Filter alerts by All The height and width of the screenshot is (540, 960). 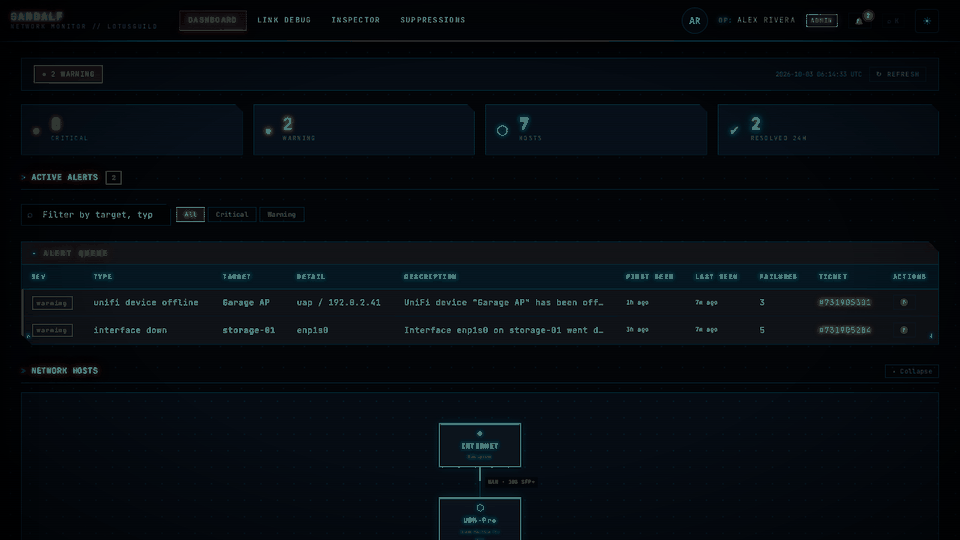point(190,215)
